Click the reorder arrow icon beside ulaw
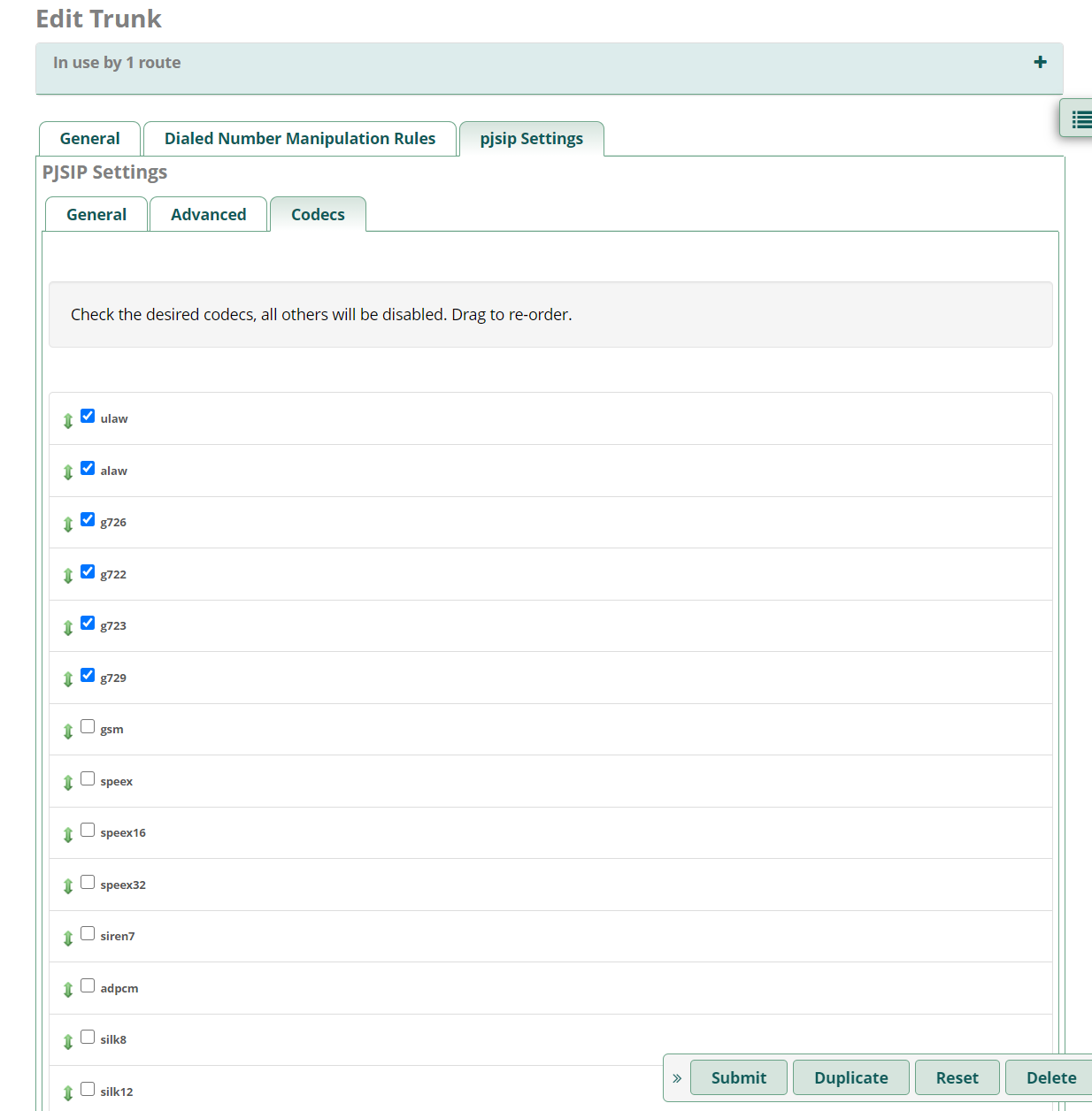The image size is (1092, 1111). pyautogui.click(x=68, y=421)
